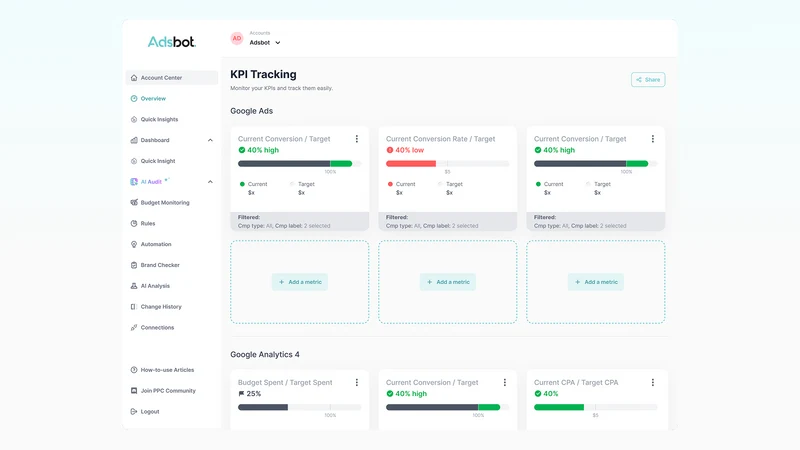The height and width of the screenshot is (450, 800).
Task: Open options menu of third Google Ads Conversion card
Action: coord(653,139)
